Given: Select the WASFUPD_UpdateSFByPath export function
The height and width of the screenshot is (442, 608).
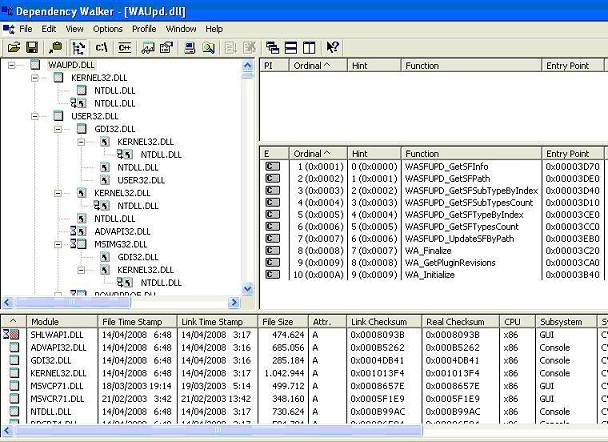Looking at the screenshot, I should pyautogui.click(x=459, y=238).
